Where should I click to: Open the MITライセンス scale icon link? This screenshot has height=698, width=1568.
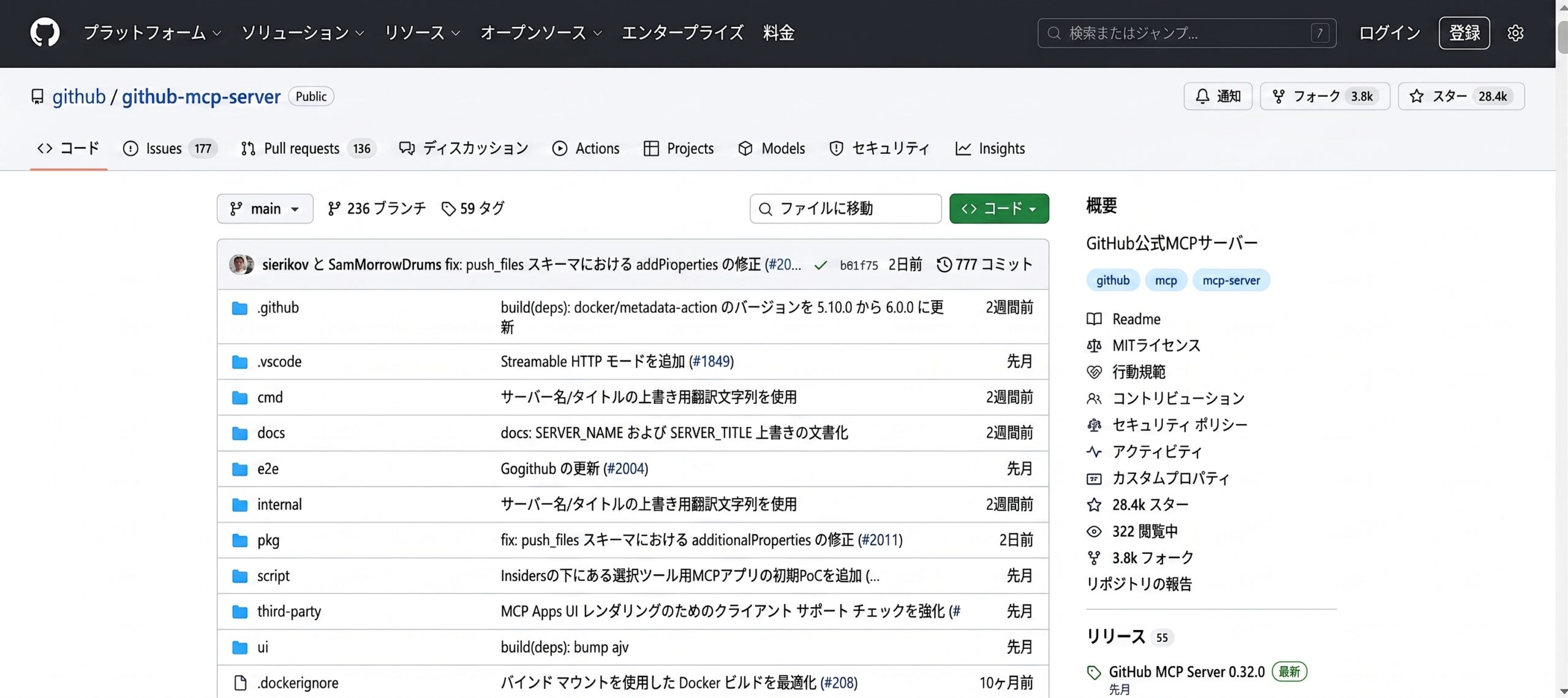pos(1094,346)
